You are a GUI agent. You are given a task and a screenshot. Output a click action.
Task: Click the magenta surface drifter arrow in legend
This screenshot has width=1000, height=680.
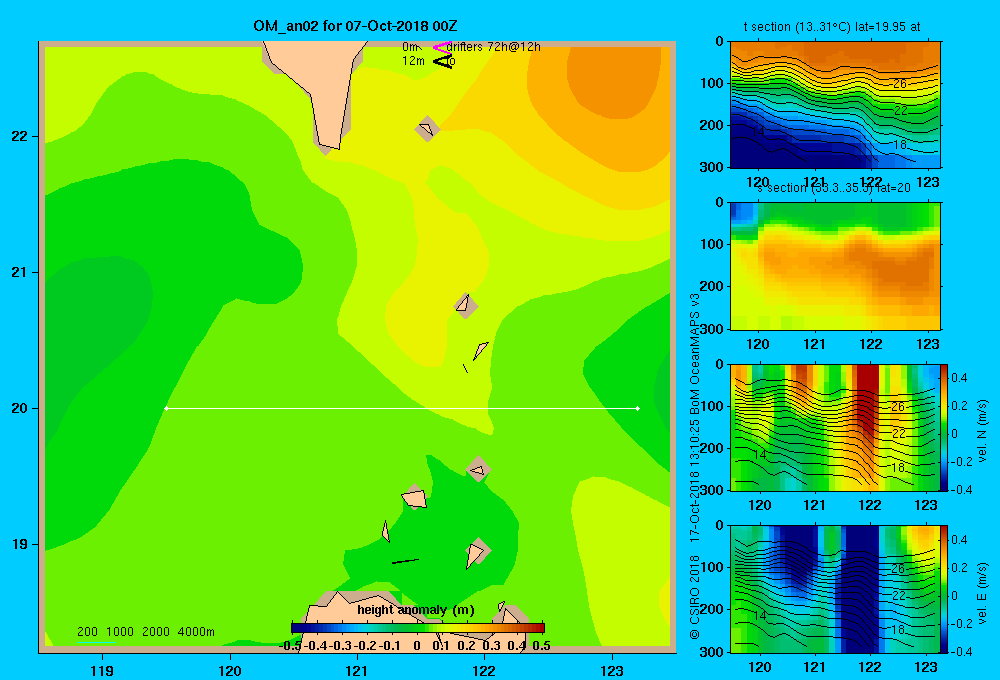(x=442, y=47)
